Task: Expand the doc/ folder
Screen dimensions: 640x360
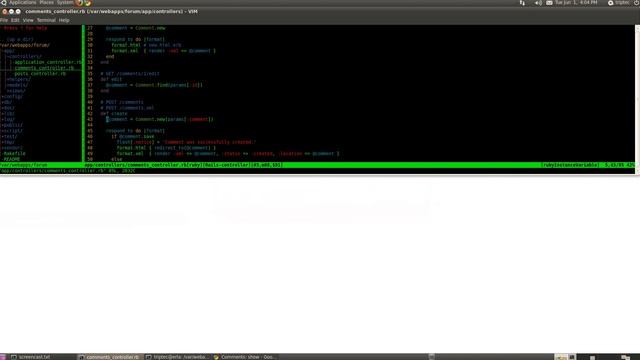Action: [x=8, y=108]
